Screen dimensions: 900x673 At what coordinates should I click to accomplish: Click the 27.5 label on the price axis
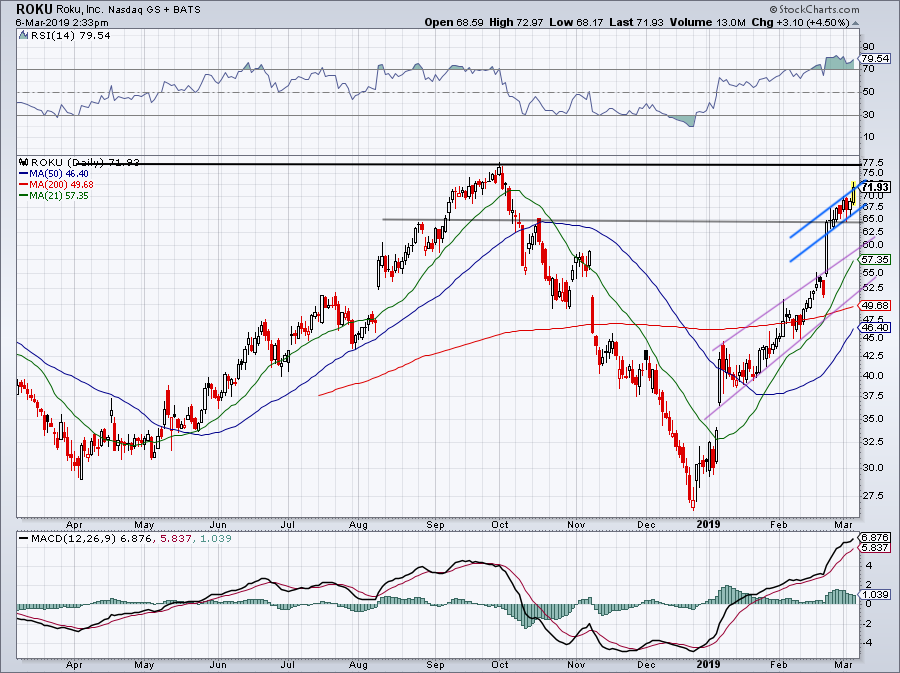click(x=872, y=495)
